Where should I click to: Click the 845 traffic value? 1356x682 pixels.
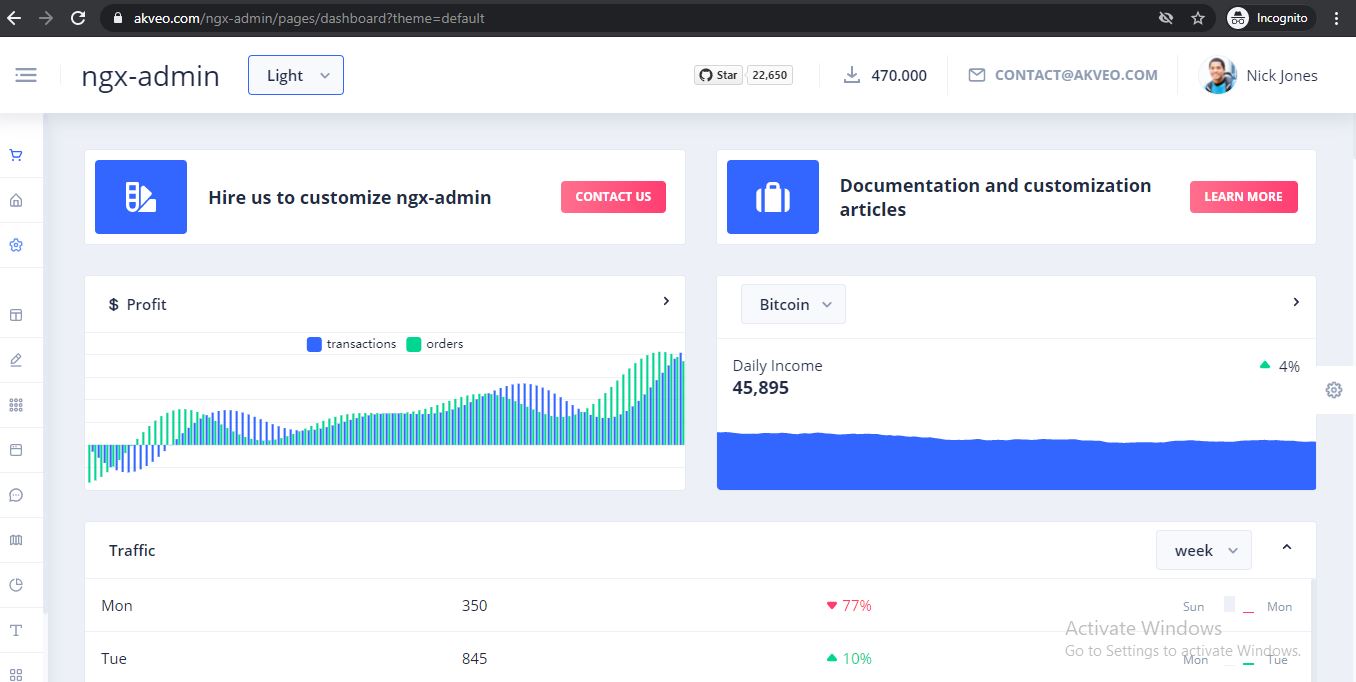tap(475, 659)
